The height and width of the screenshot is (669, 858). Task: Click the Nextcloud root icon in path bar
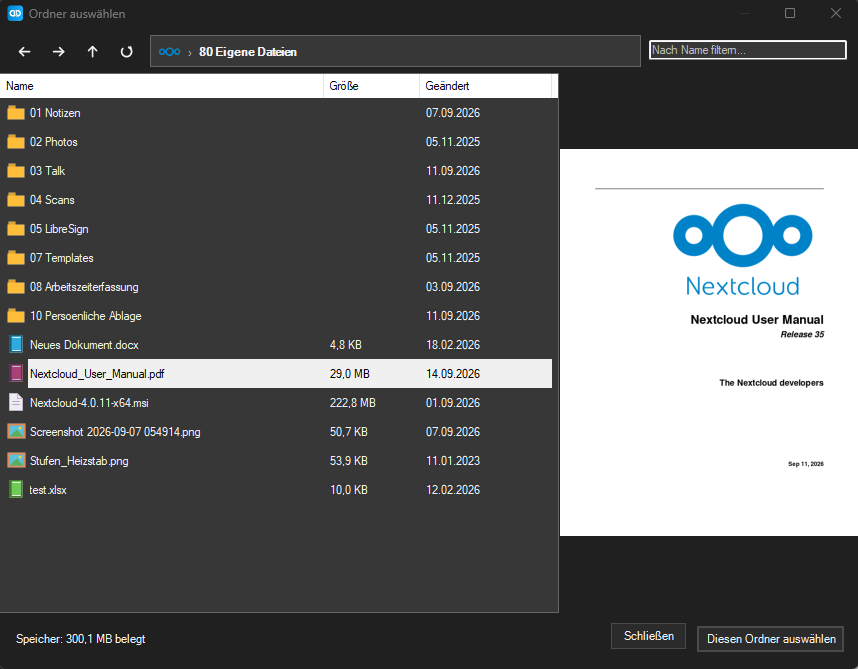[169, 51]
